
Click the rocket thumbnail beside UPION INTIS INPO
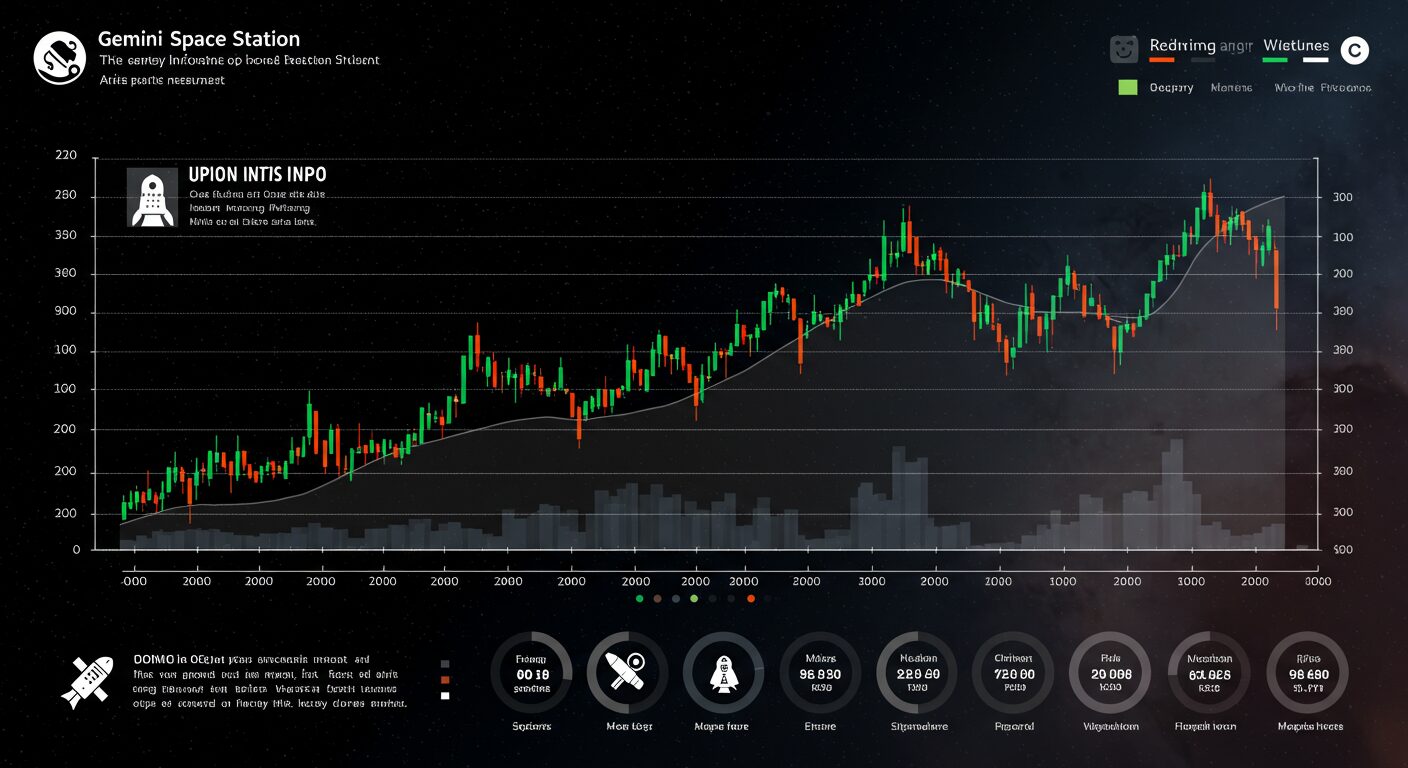pyautogui.click(x=152, y=197)
